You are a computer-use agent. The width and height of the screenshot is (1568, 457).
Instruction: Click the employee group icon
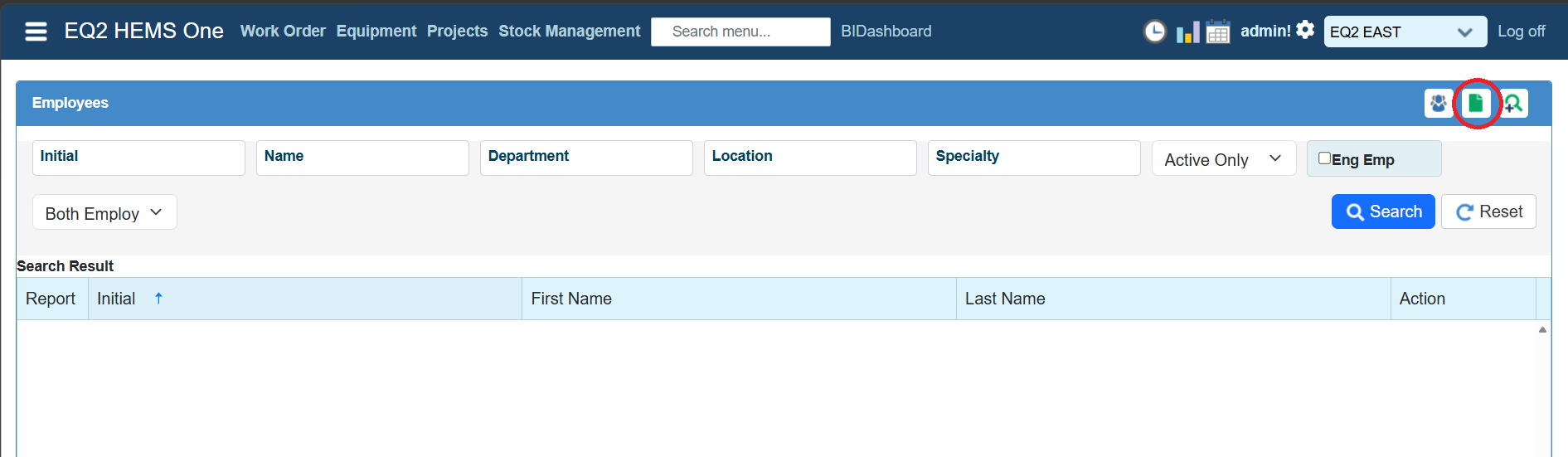tap(1439, 104)
